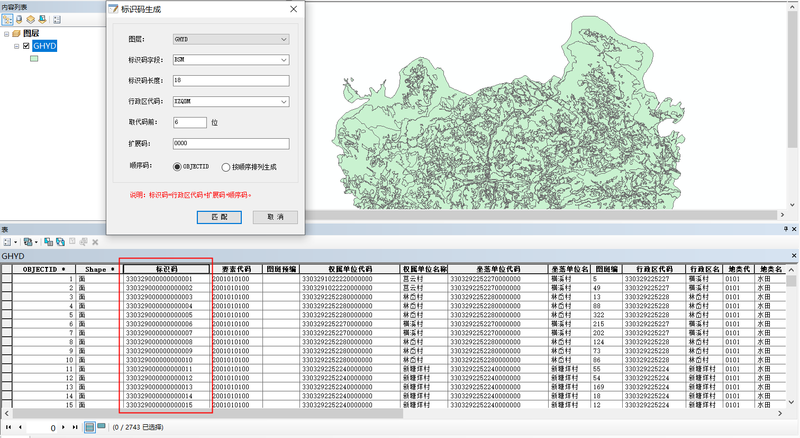Collapse the GHYD layer node
The image size is (800, 438).
coord(16,46)
